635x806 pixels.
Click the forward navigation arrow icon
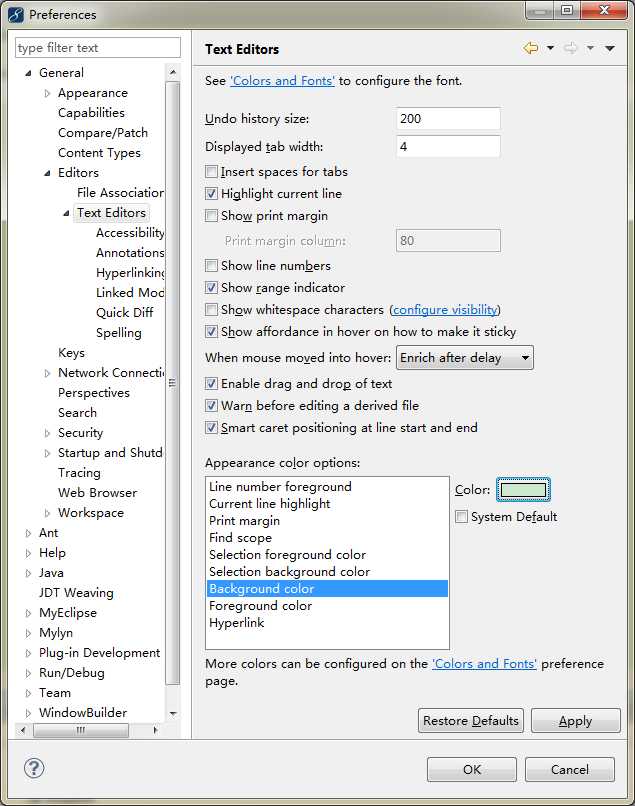[x=570, y=48]
